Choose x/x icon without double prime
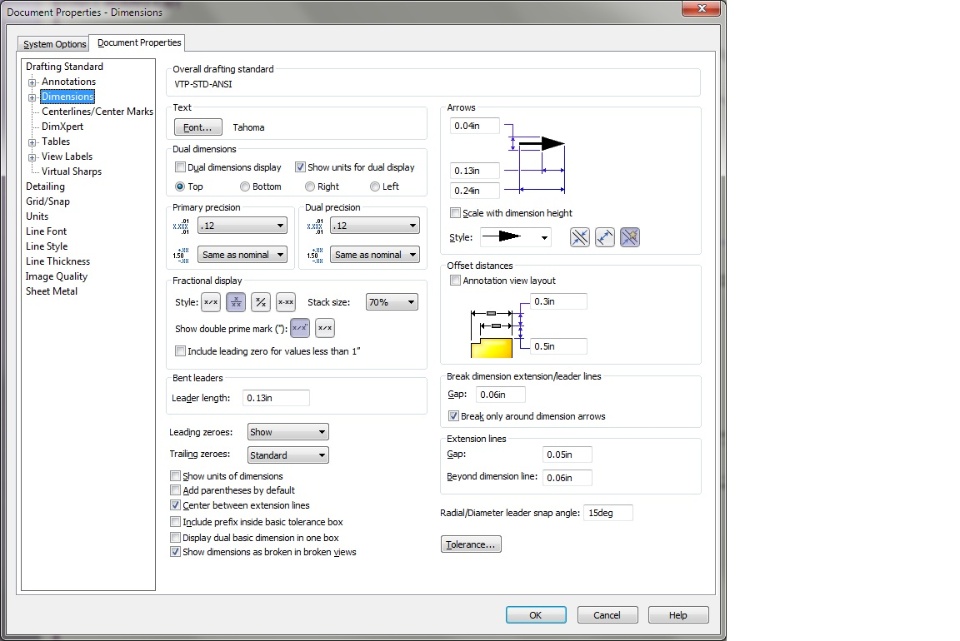Image resolution: width=960 pixels, height=641 pixels. tap(325, 328)
